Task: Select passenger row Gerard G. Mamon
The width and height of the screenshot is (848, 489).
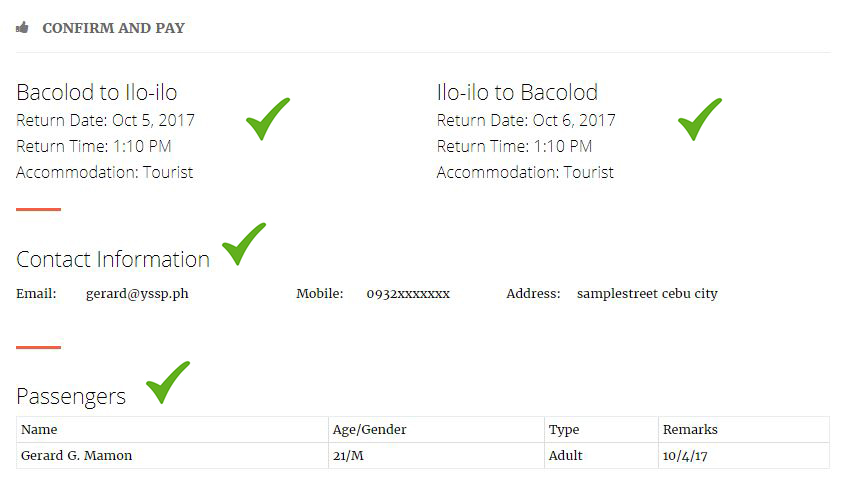Action: point(423,455)
